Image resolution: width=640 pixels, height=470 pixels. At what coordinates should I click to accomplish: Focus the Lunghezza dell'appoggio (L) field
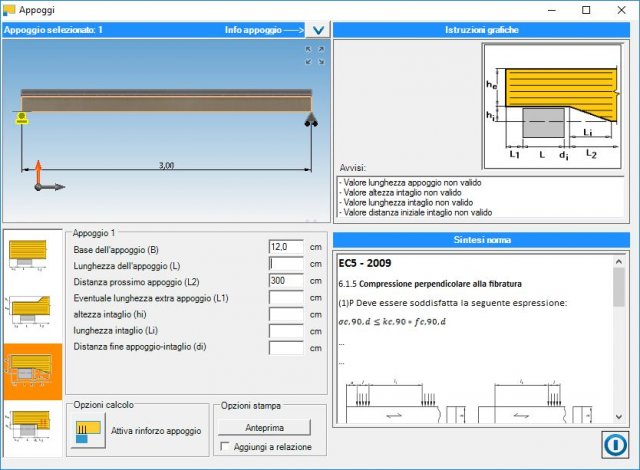[x=286, y=264]
